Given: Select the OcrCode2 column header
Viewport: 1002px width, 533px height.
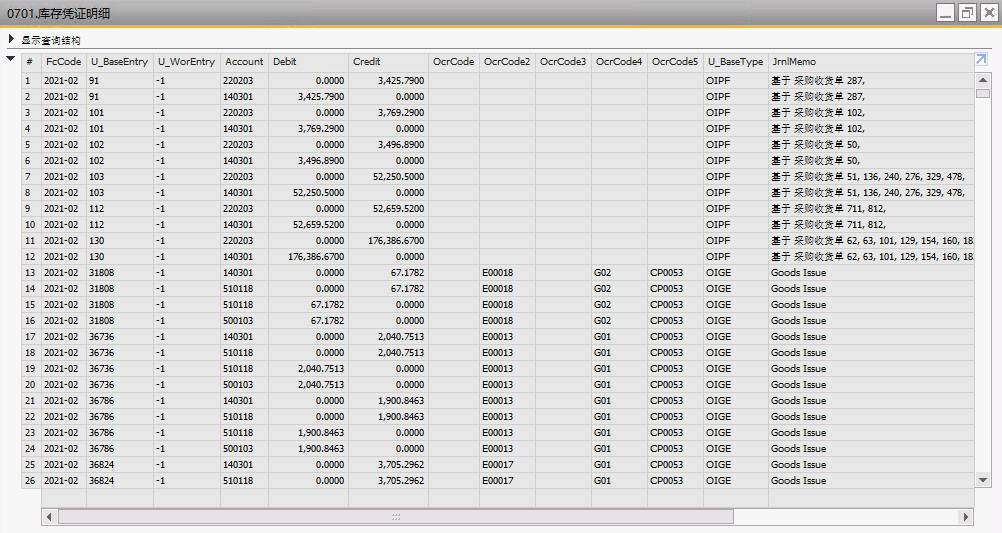Looking at the screenshot, I should [x=507, y=62].
